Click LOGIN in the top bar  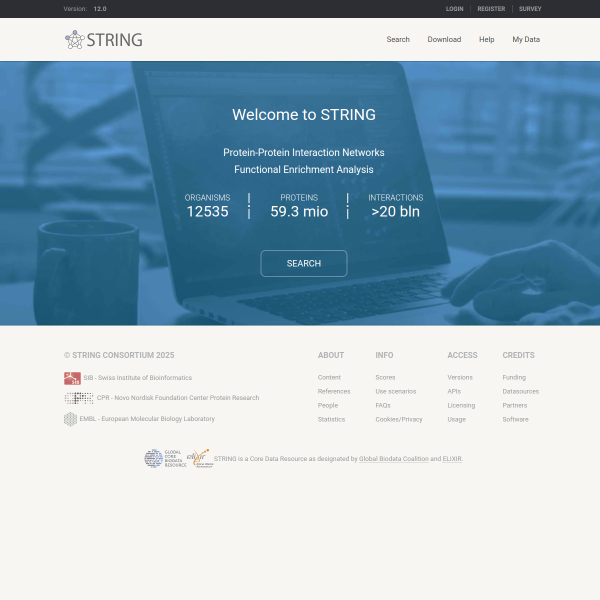(455, 9)
